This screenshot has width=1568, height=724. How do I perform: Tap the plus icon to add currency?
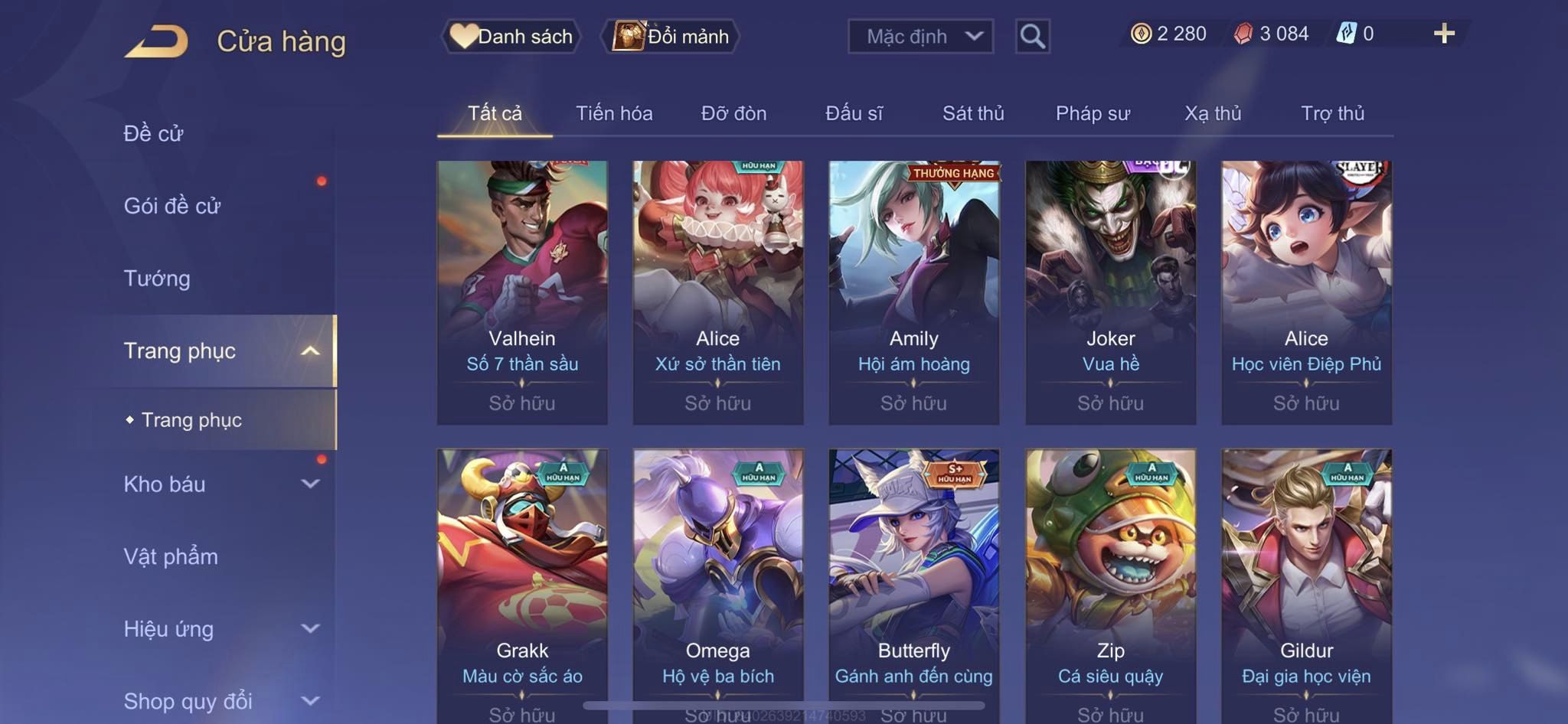1444,33
